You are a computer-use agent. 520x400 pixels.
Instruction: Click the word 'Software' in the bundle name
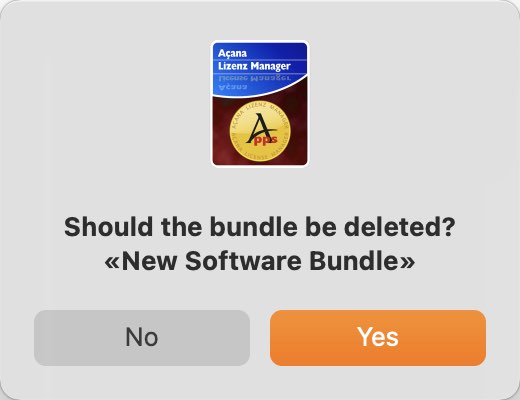tap(243, 261)
